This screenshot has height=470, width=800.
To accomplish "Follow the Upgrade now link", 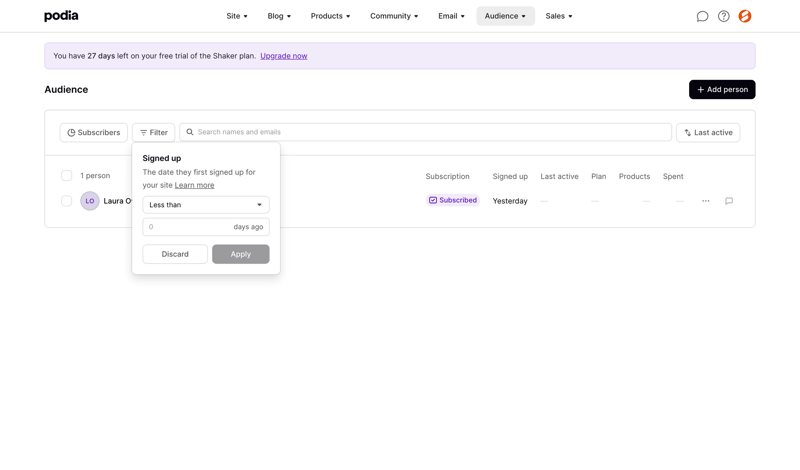I will pos(284,56).
